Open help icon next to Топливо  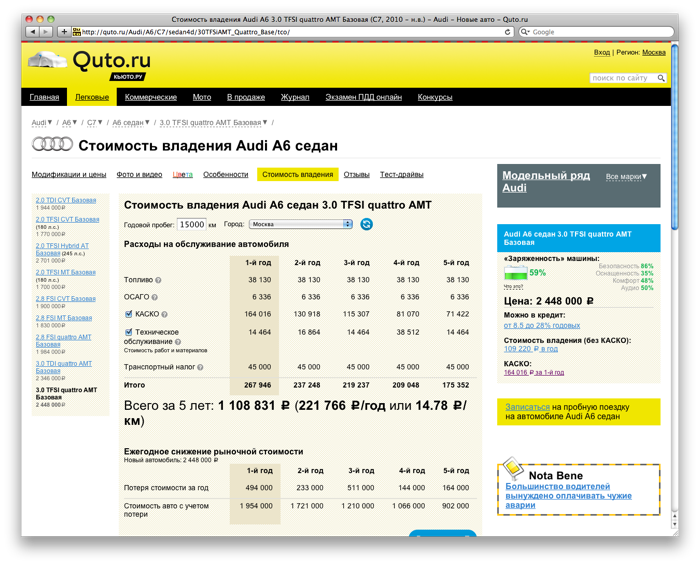pos(158,280)
